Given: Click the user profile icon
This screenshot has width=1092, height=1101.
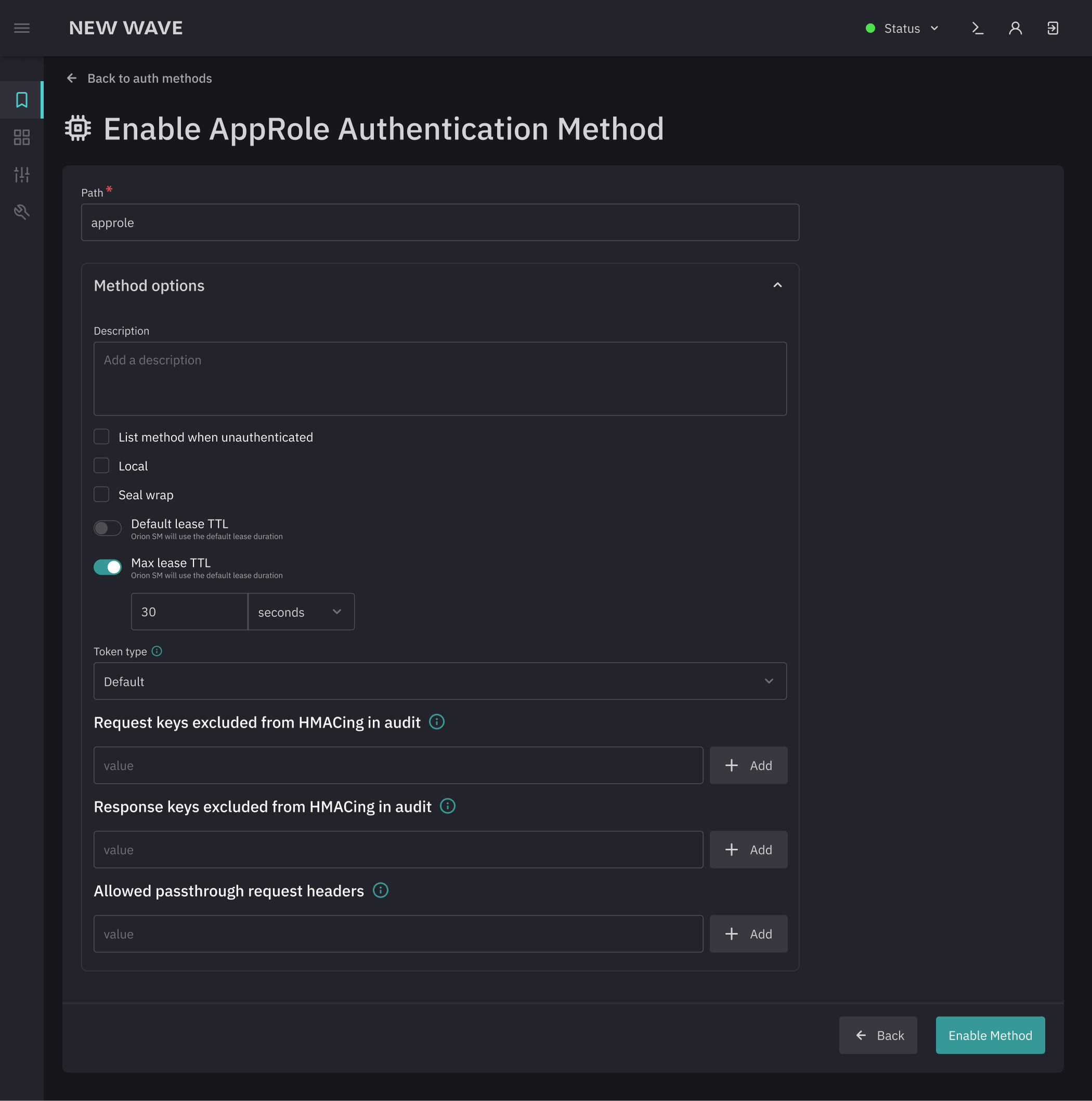Looking at the screenshot, I should point(1015,28).
